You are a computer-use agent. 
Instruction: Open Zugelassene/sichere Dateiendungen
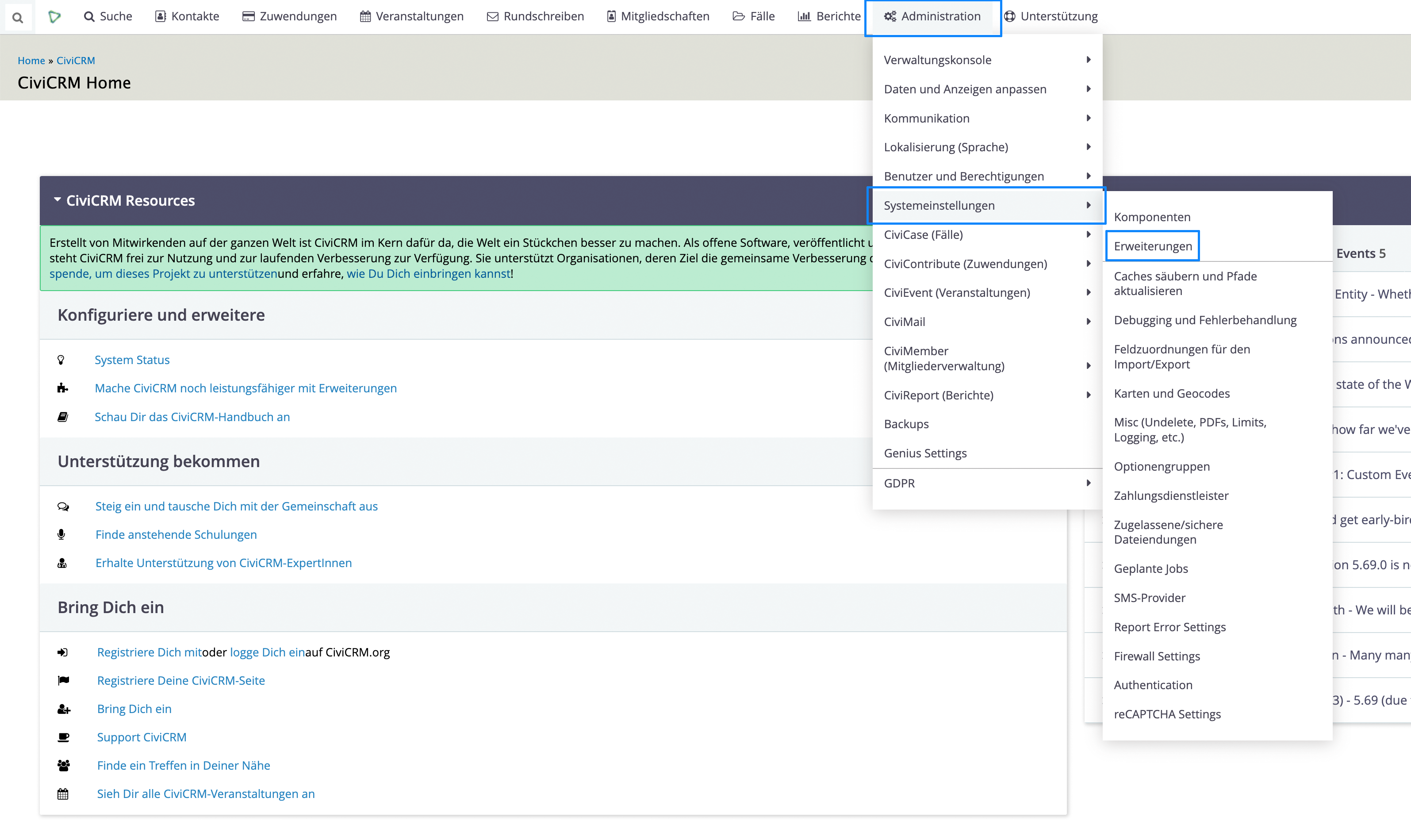coord(1217,532)
